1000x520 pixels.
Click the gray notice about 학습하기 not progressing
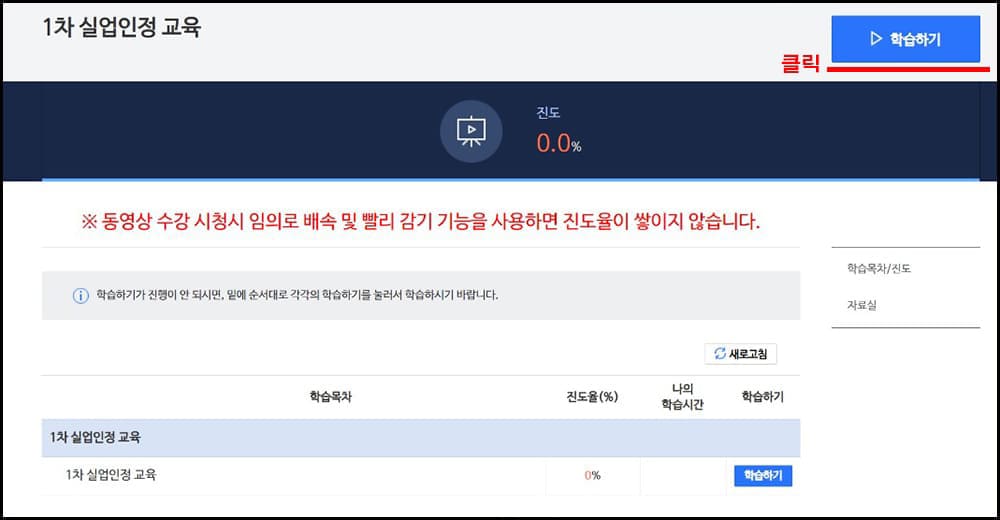click(x=421, y=295)
